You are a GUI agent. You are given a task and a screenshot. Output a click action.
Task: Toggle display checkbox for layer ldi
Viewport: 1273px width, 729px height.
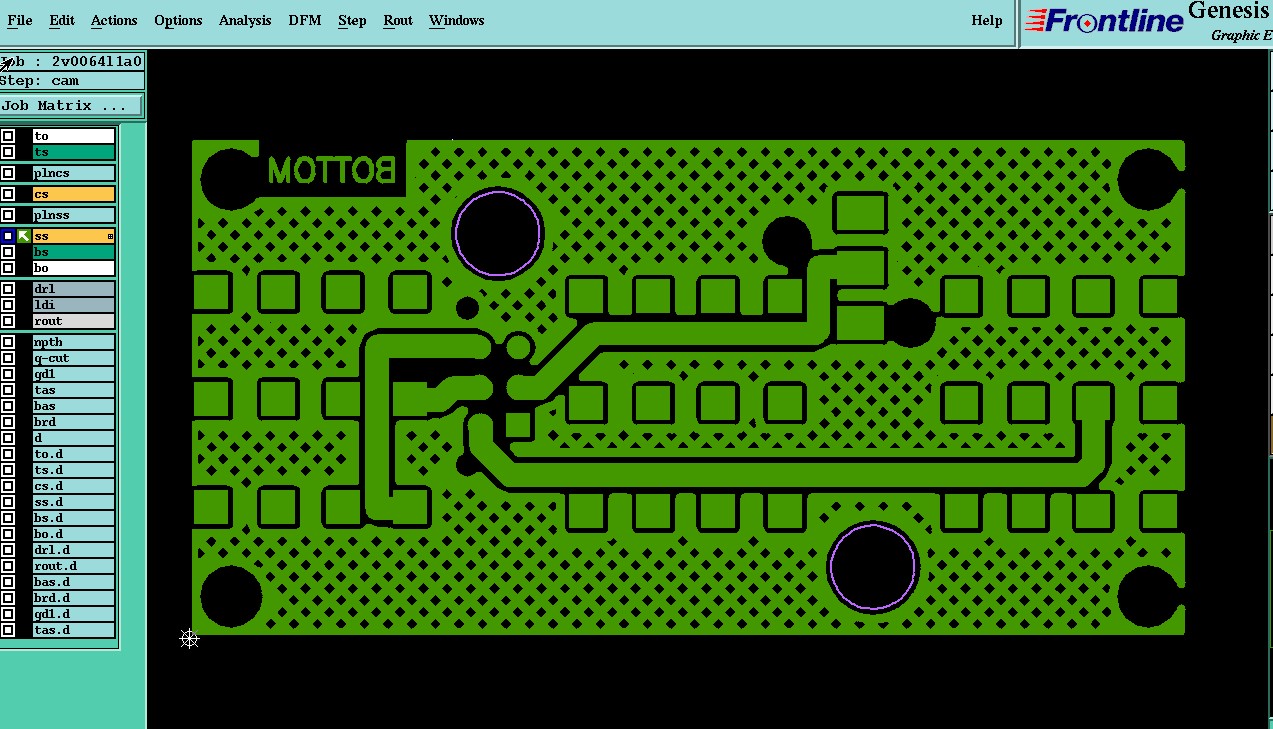click(8, 305)
